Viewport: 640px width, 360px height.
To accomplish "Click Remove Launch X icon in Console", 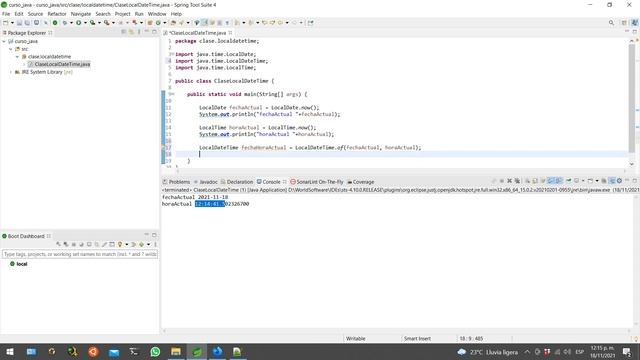I will pyautogui.click(x=509, y=181).
